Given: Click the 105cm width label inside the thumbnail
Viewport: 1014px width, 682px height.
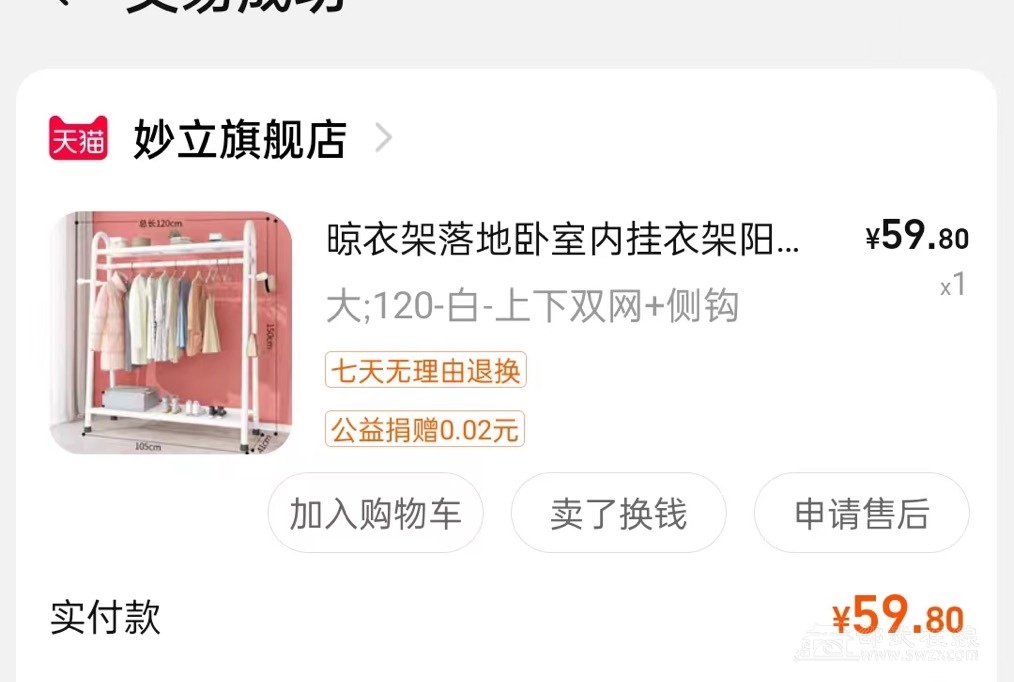Looking at the screenshot, I should point(147,446).
